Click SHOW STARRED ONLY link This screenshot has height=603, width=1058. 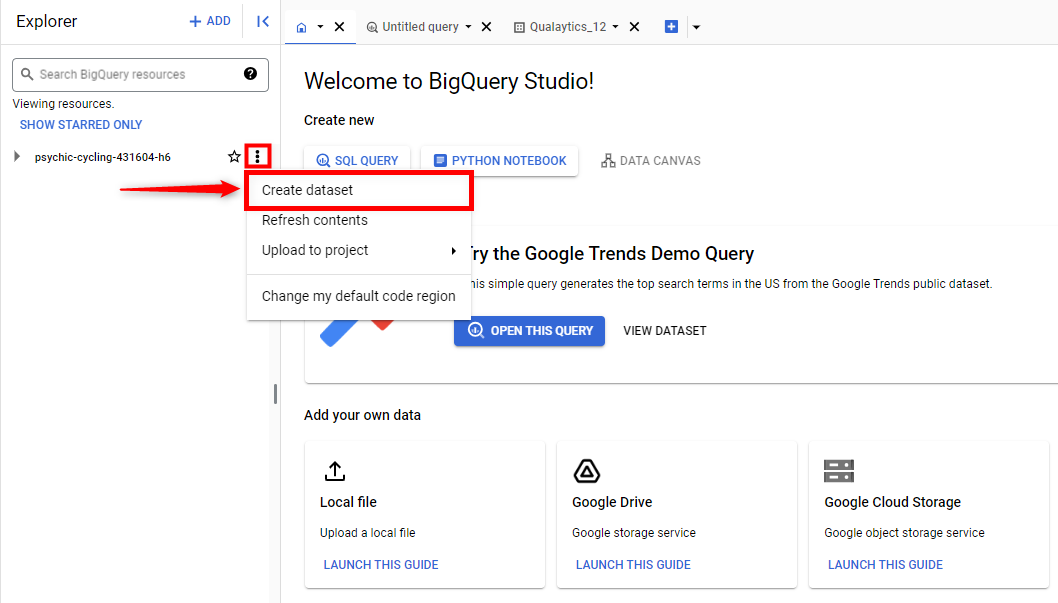point(81,125)
